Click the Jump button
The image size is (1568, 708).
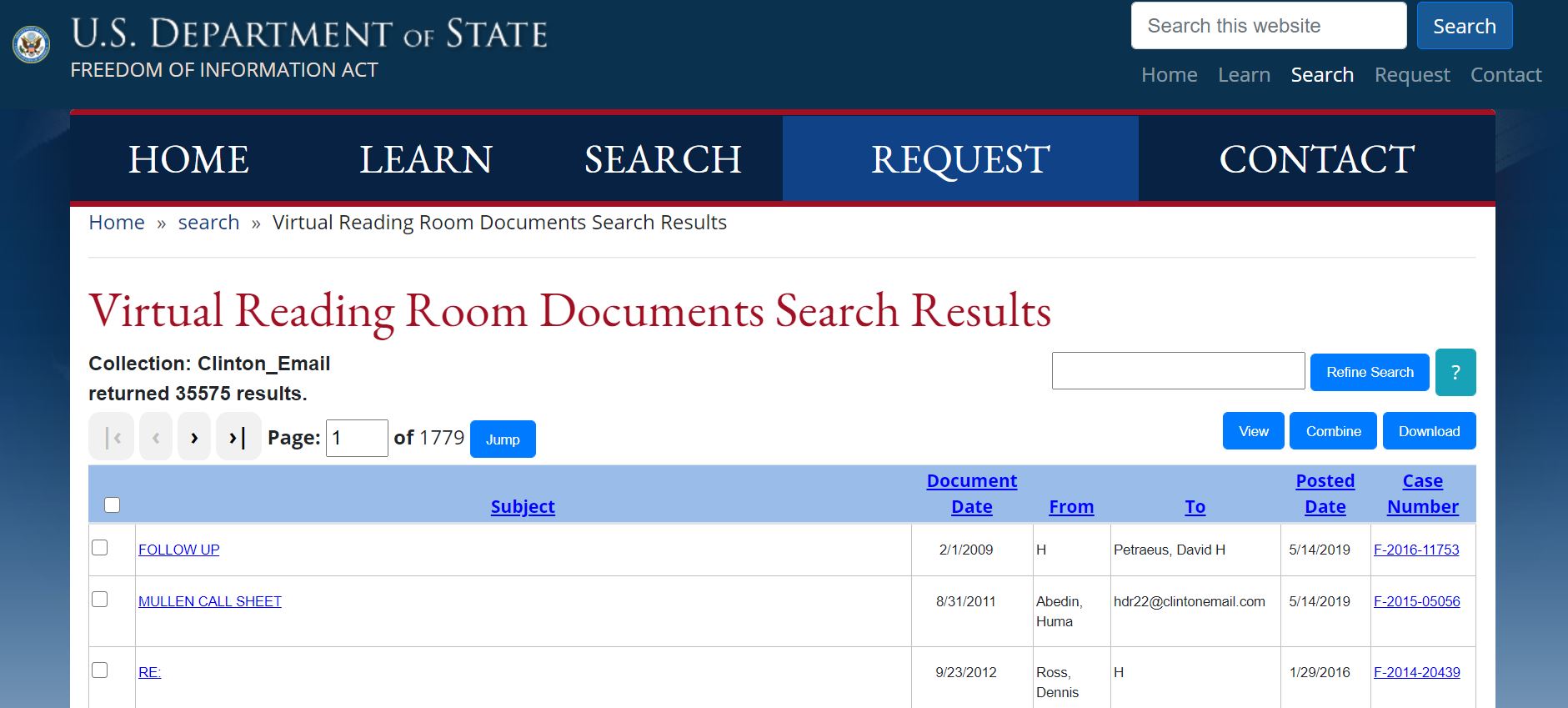(503, 439)
